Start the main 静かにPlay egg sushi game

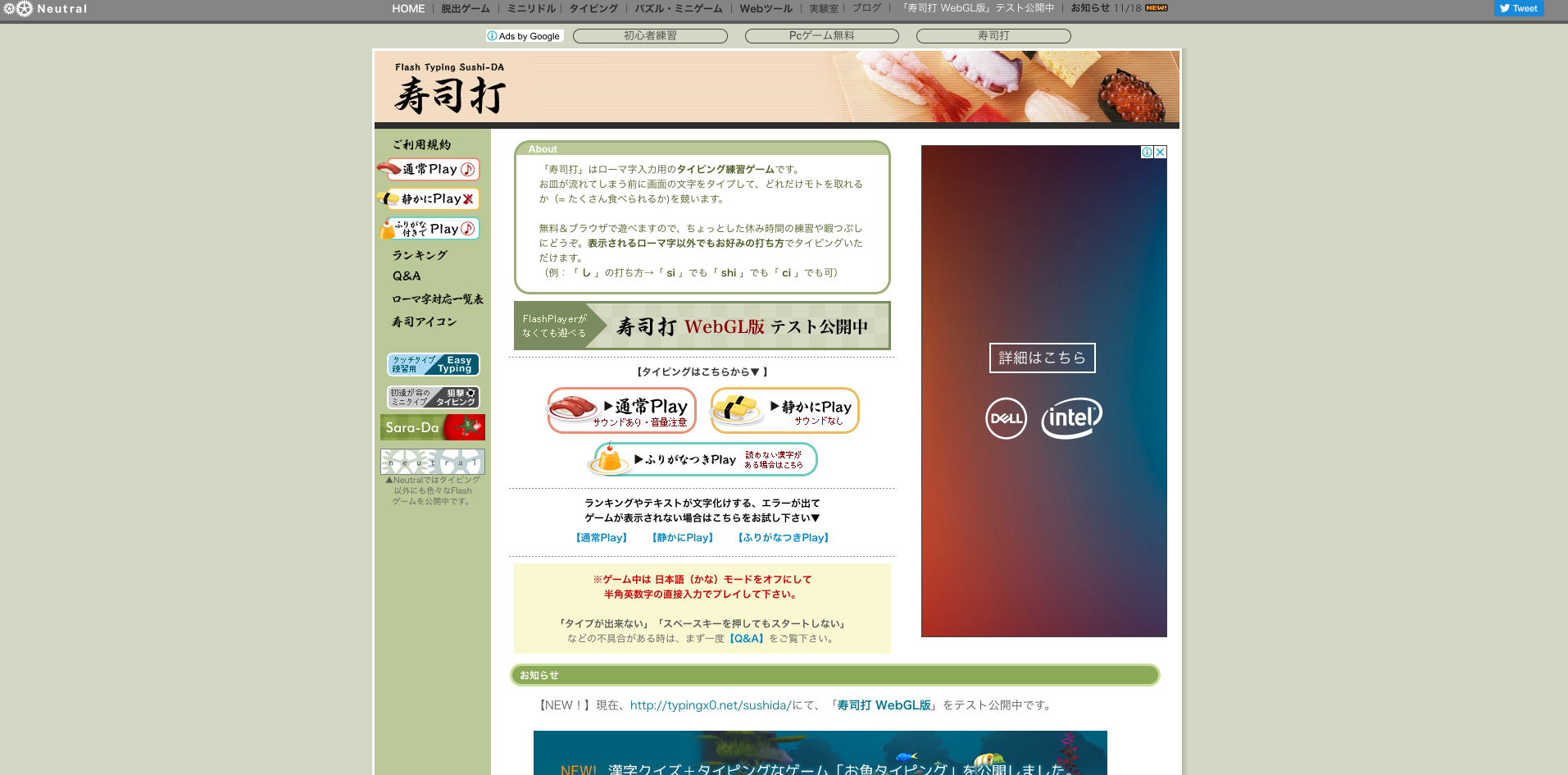click(x=784, y=410)
